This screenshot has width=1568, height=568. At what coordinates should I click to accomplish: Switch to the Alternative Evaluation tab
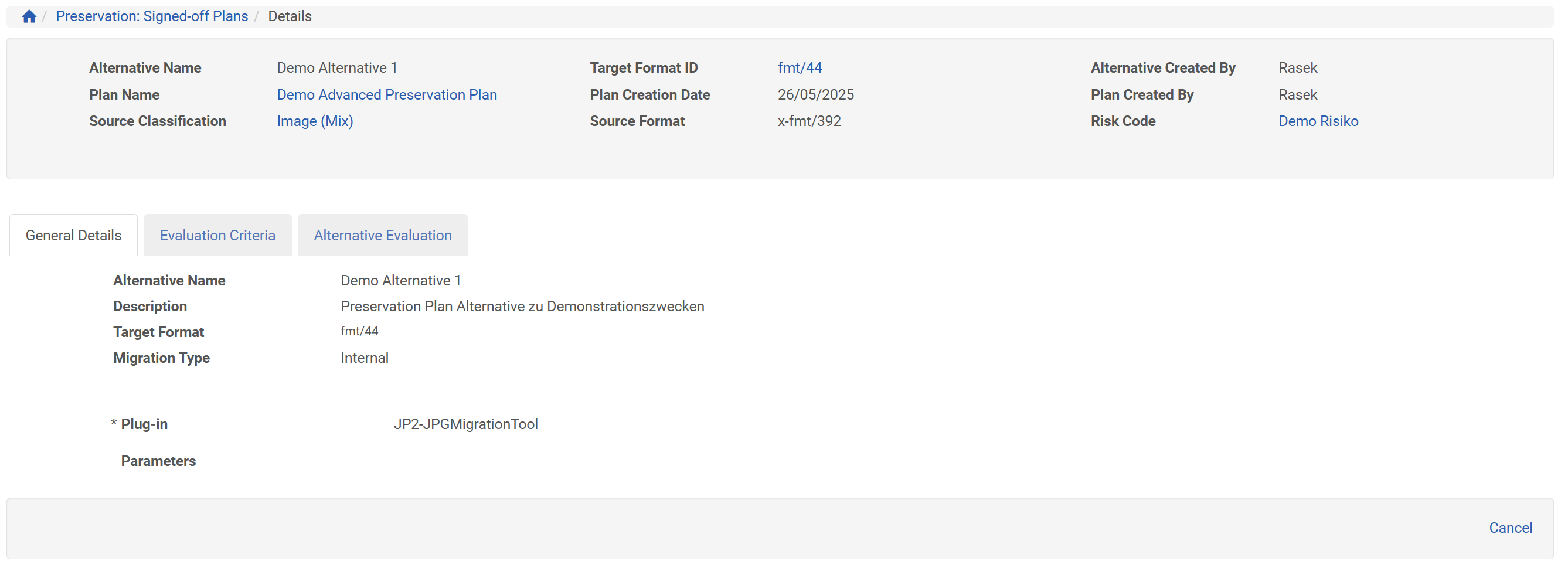(x=382, y=236)
